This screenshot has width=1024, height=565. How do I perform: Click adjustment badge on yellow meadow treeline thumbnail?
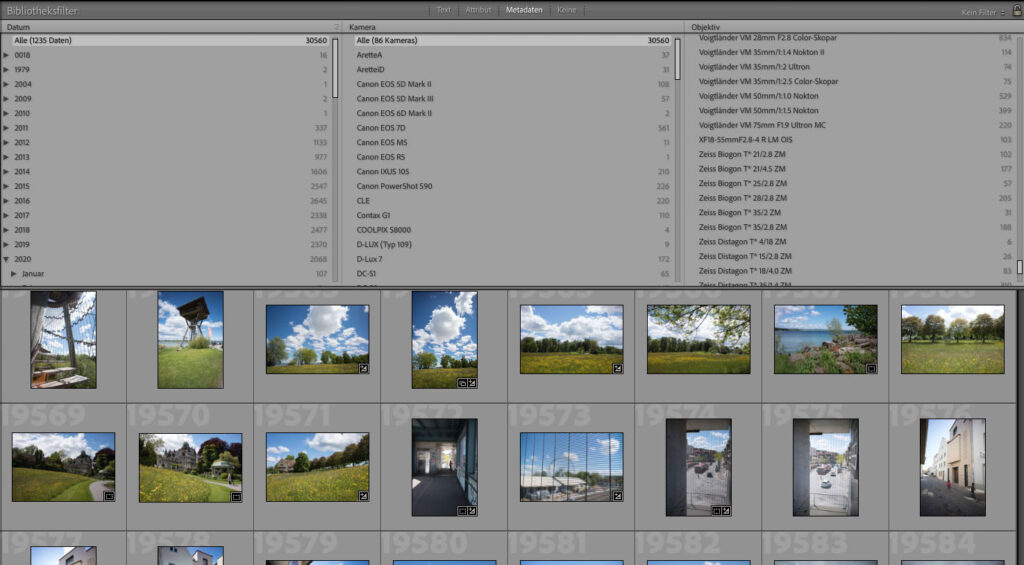[617, 368]
